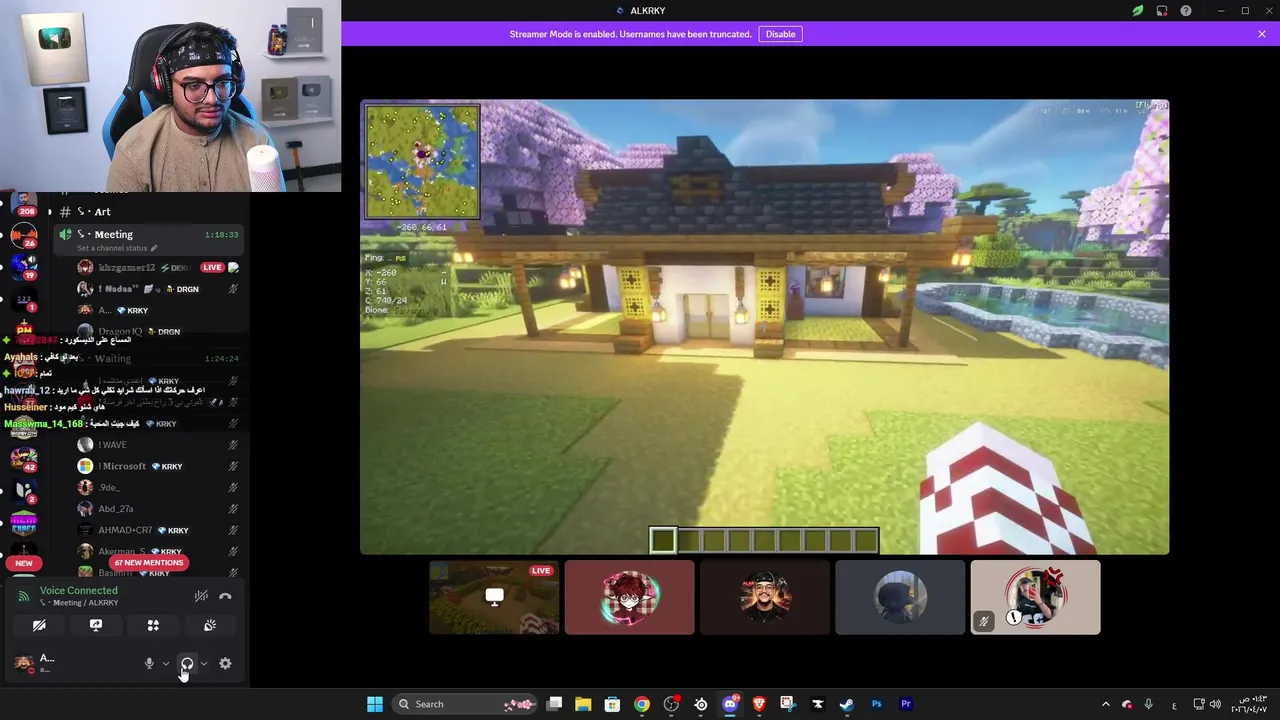Open server icon with 19 badge
Image resolution: width=1280 pixels, height=720 pixels.
click(24, 265)
